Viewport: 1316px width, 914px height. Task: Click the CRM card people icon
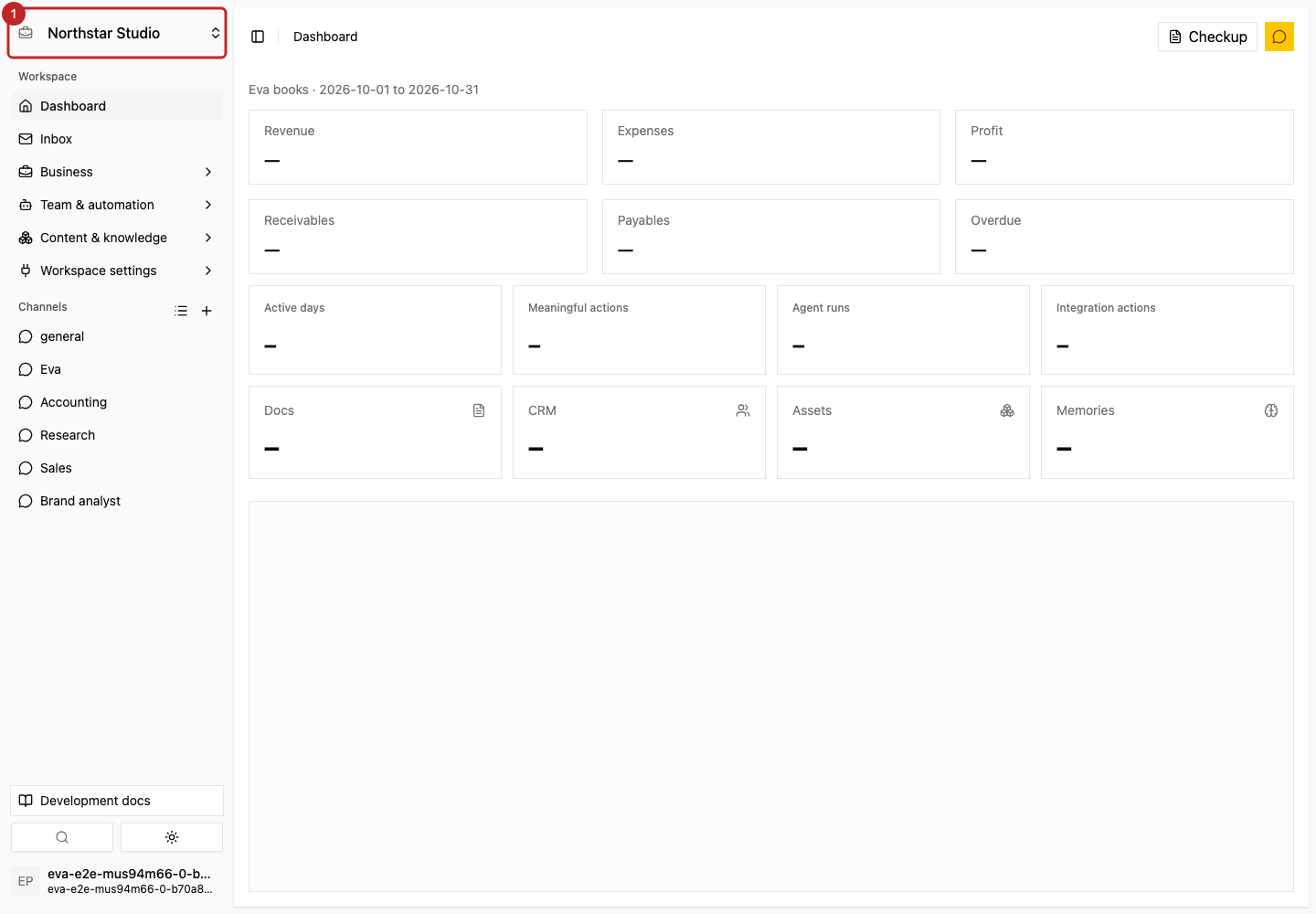(x=743, y=410)
